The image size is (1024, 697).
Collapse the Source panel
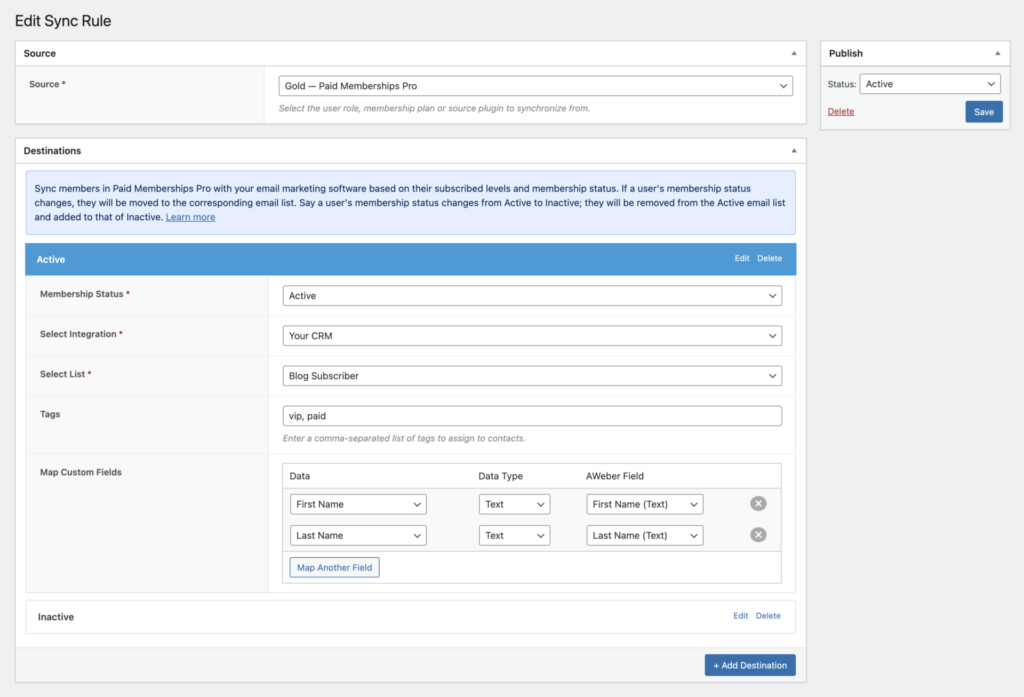793,54
